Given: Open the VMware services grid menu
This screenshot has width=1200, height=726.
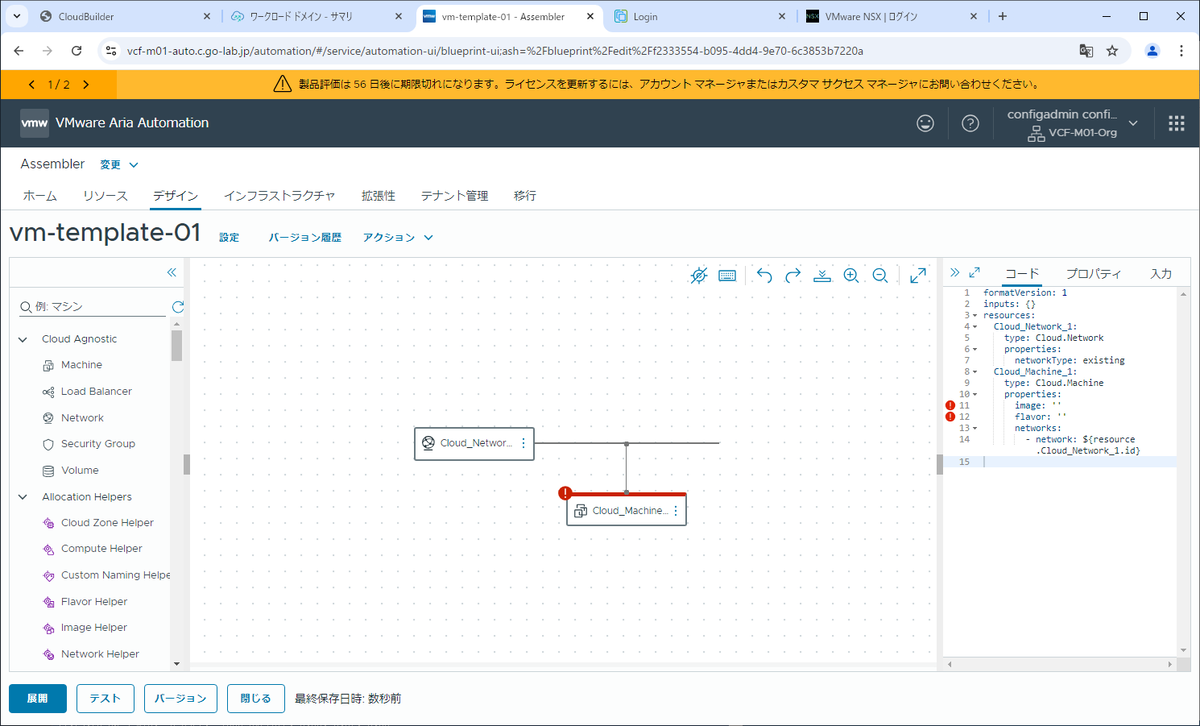Looking at the screenshot, I should point(1176,123).
